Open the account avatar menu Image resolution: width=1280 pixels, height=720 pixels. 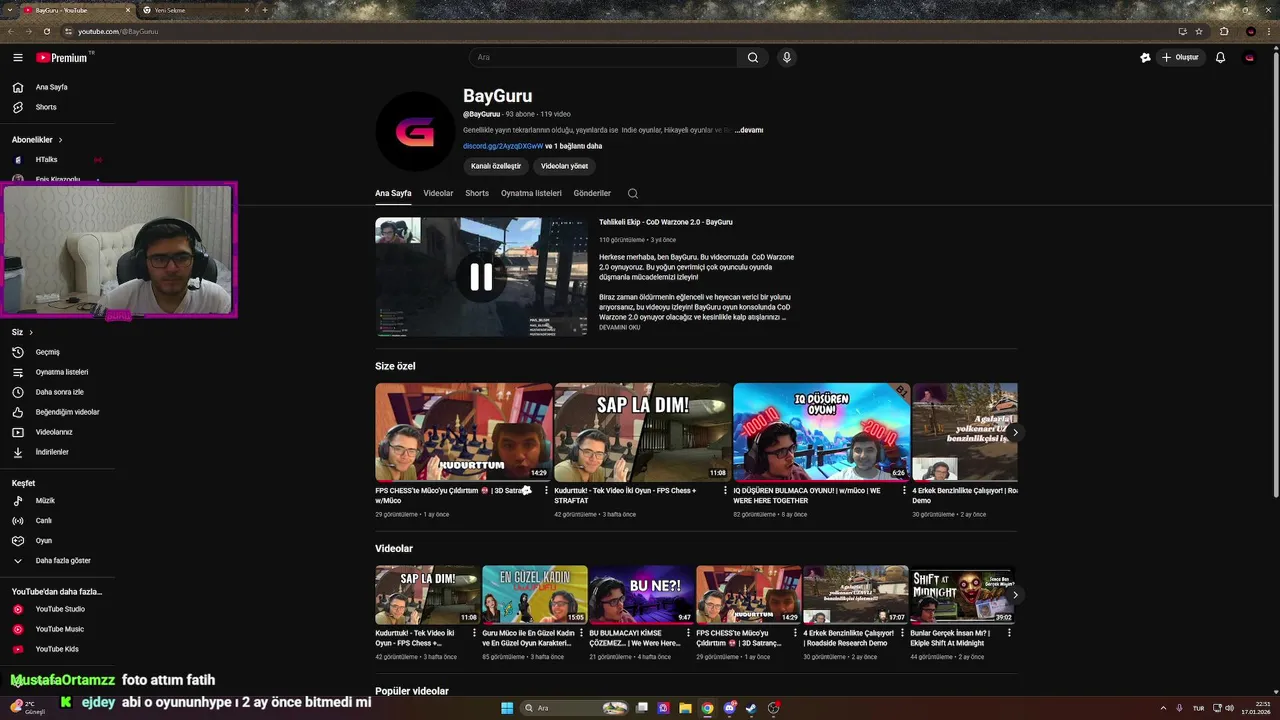1249,58
